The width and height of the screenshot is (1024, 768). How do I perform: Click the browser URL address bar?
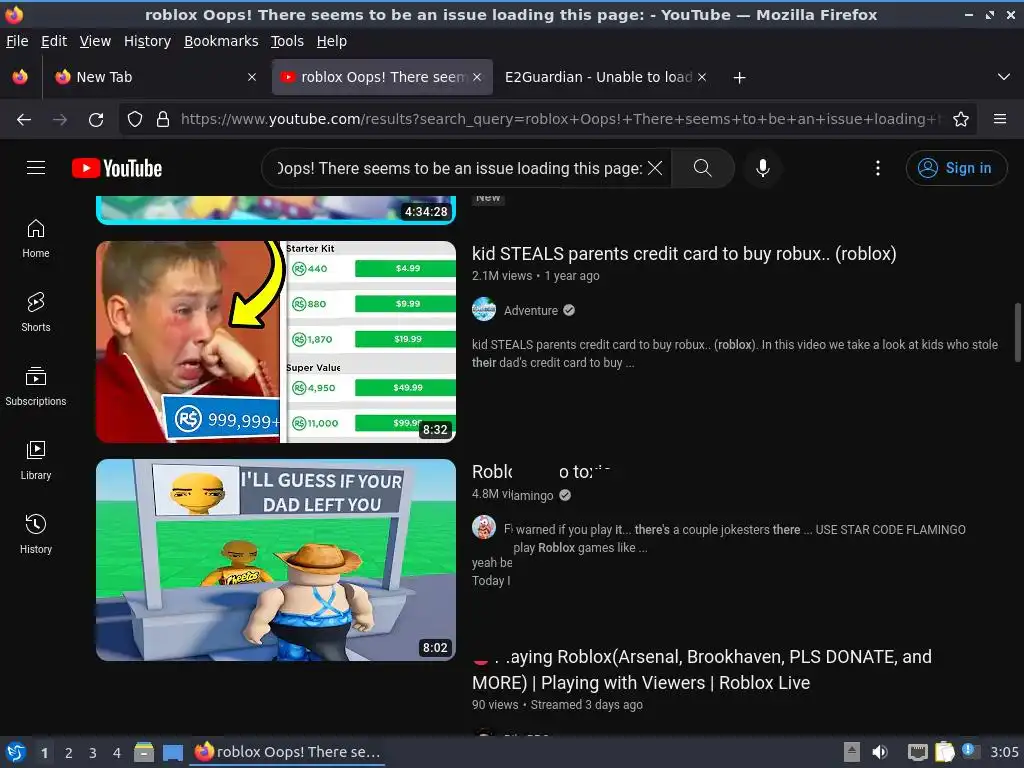coord(558,119)
